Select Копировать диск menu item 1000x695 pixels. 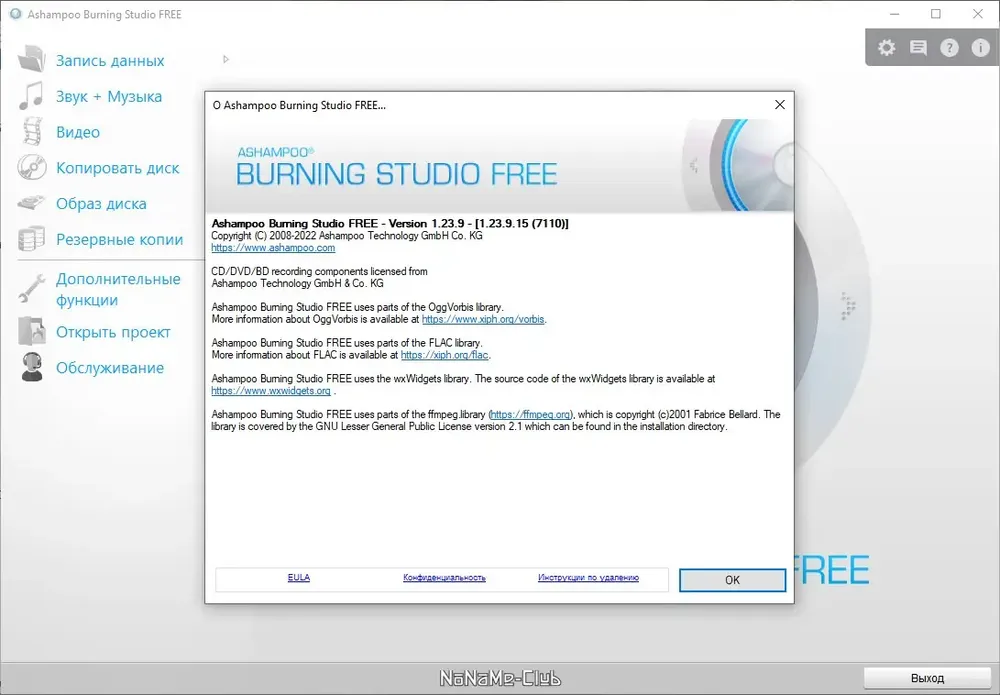(117, 168)
